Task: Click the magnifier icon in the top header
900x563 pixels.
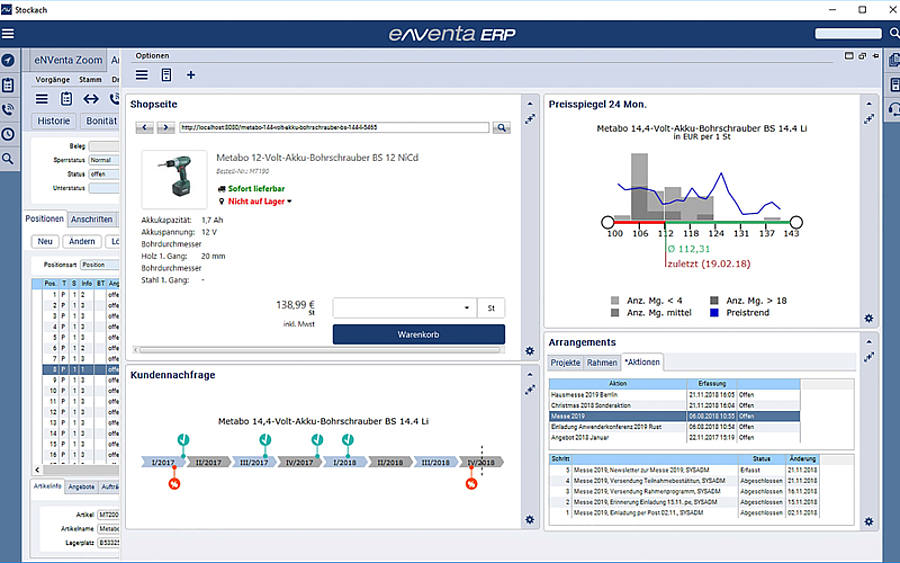Action: click(894, 33)
